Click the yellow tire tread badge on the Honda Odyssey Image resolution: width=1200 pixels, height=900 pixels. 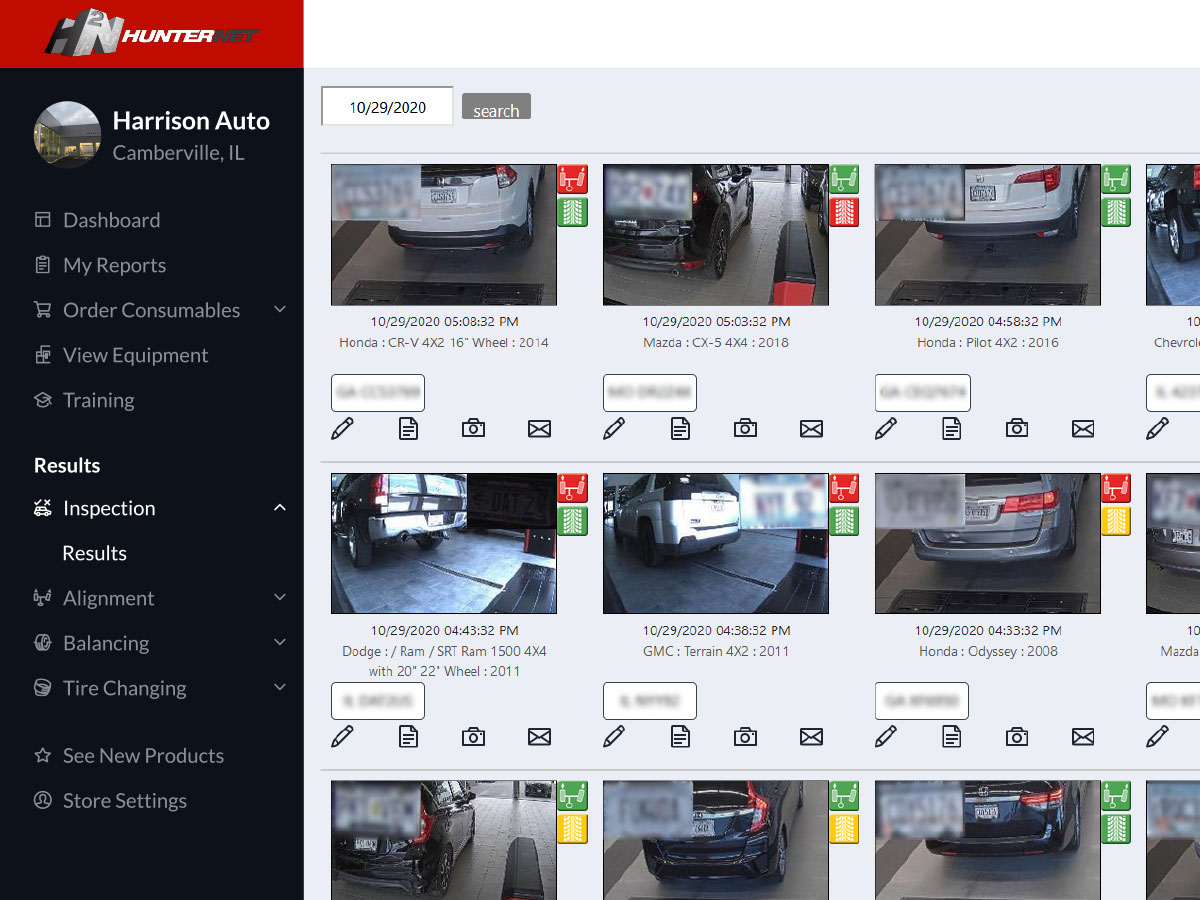[x=1116, y=520]
